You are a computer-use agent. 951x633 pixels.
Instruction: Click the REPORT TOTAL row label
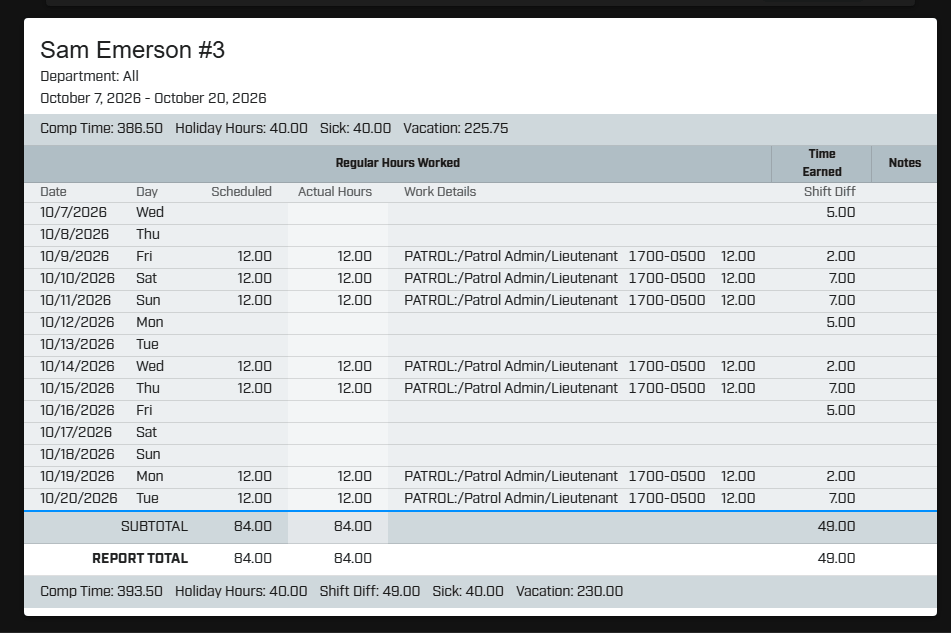[x=139, y=558]
